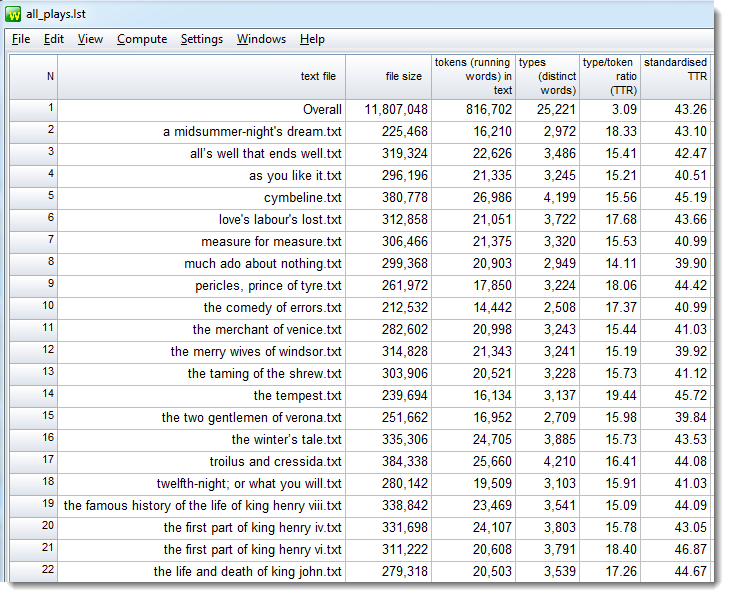Select the Overall row text cell
729x597 pixels.
point(322,110)
